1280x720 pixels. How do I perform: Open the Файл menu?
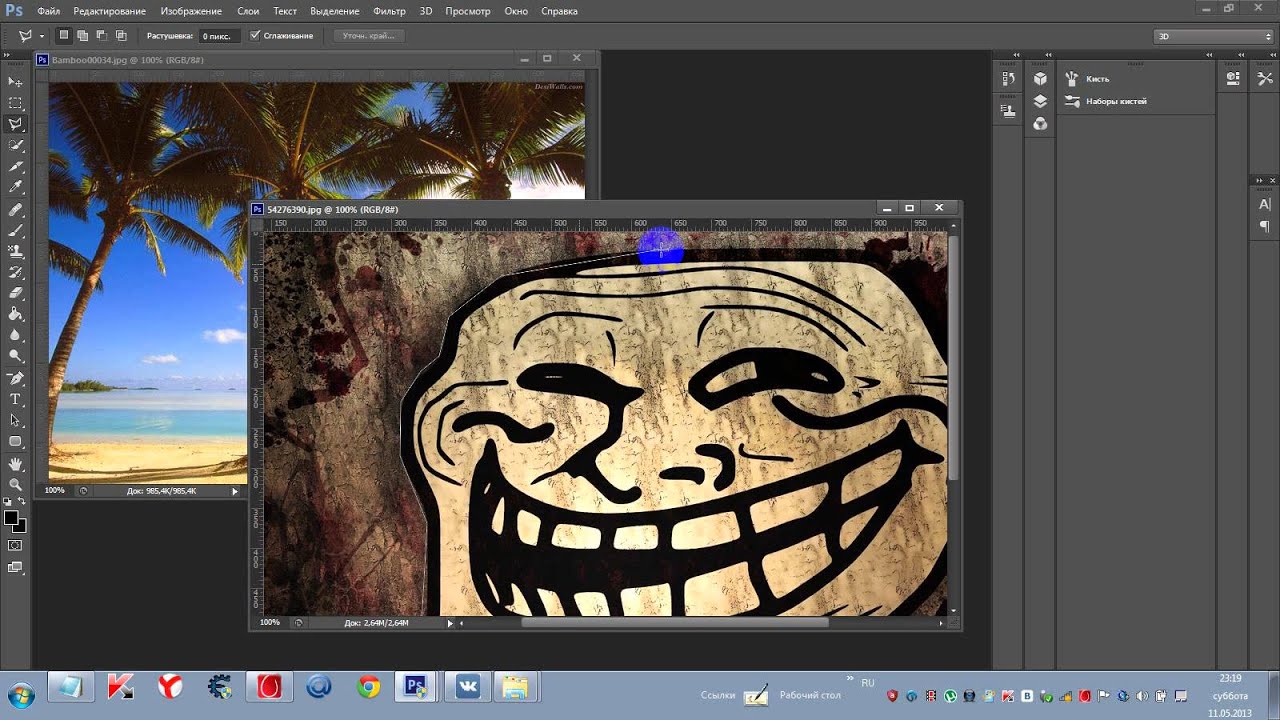tap(49, 11)
